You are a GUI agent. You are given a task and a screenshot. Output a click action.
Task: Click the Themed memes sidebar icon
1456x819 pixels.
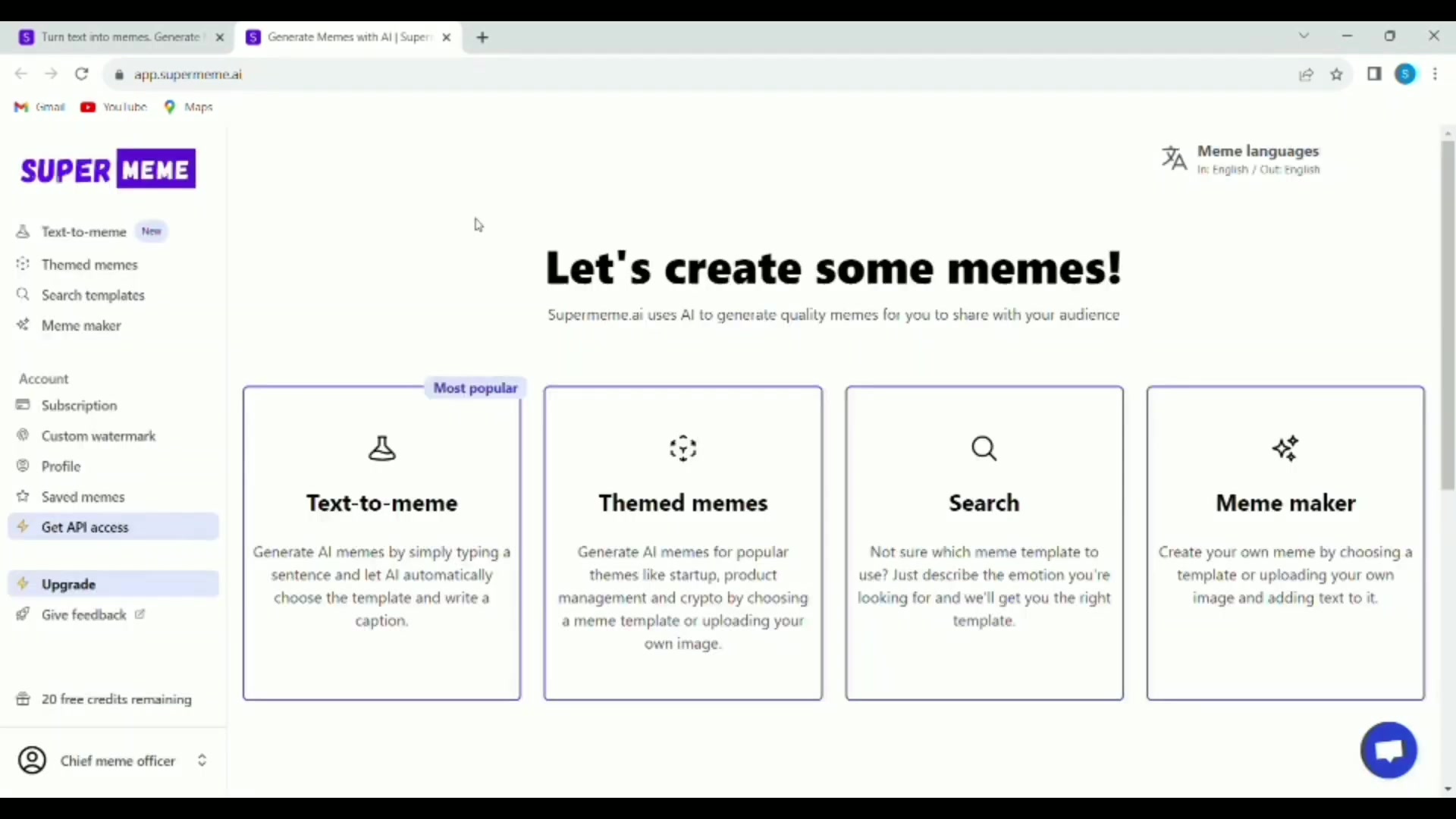[24, 264]
